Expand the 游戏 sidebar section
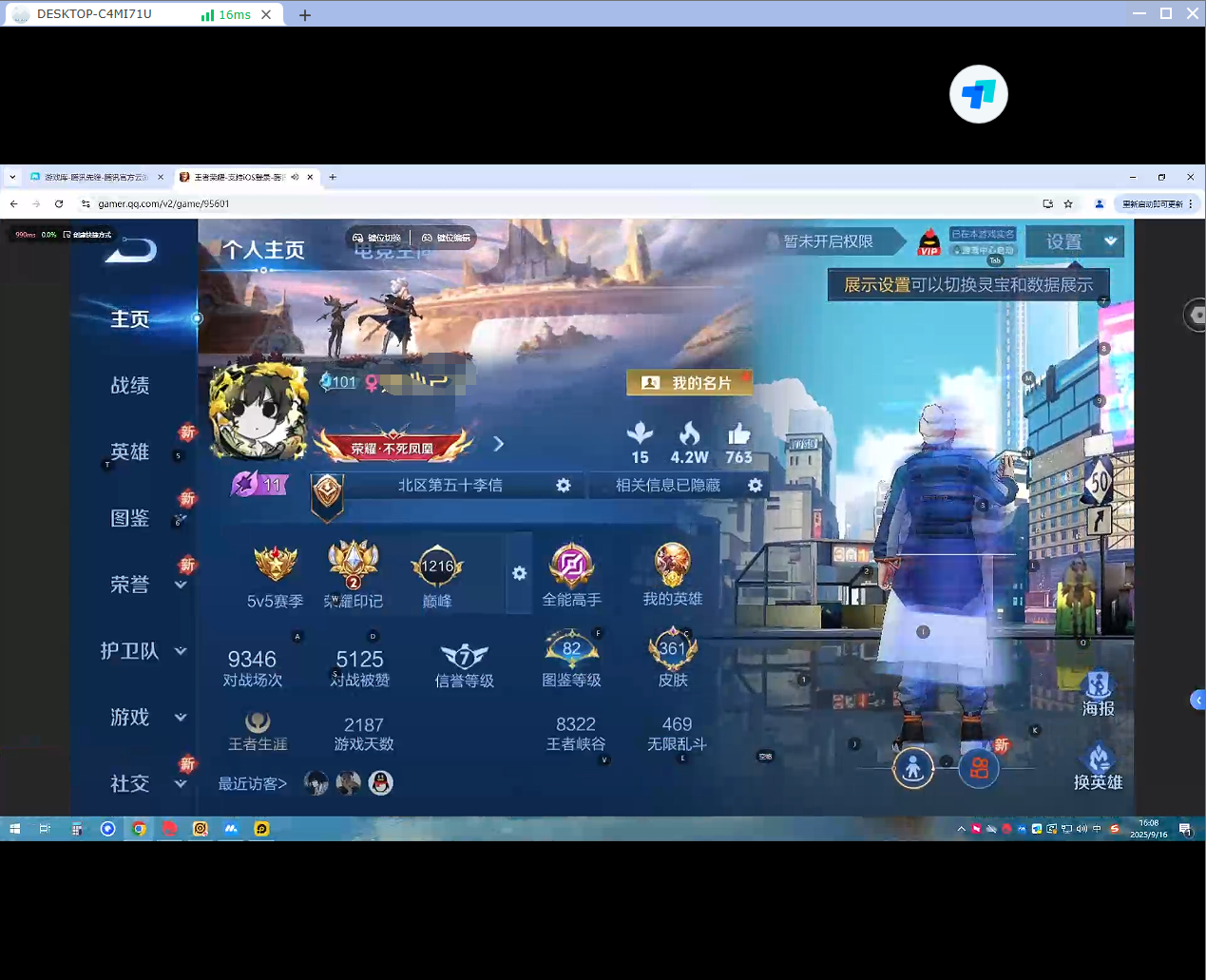Screen dimensions: 1206x980 (x=181, y=718)
